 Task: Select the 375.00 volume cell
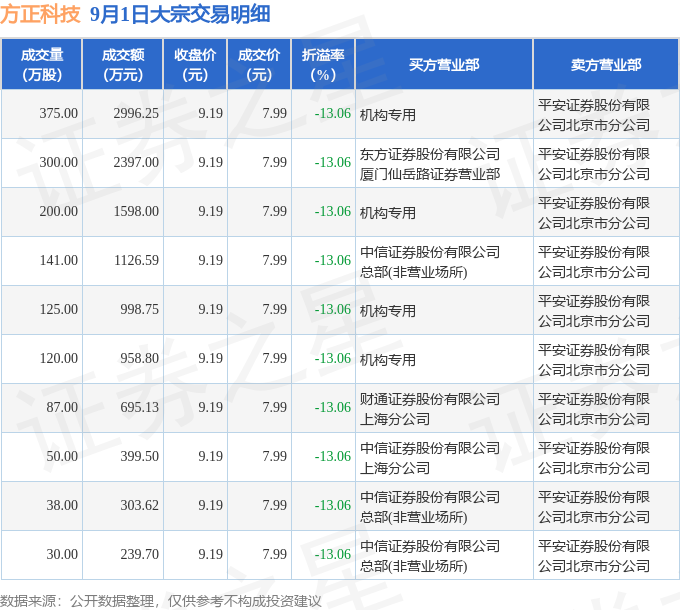pyautogui.click(x=58, y=114)
